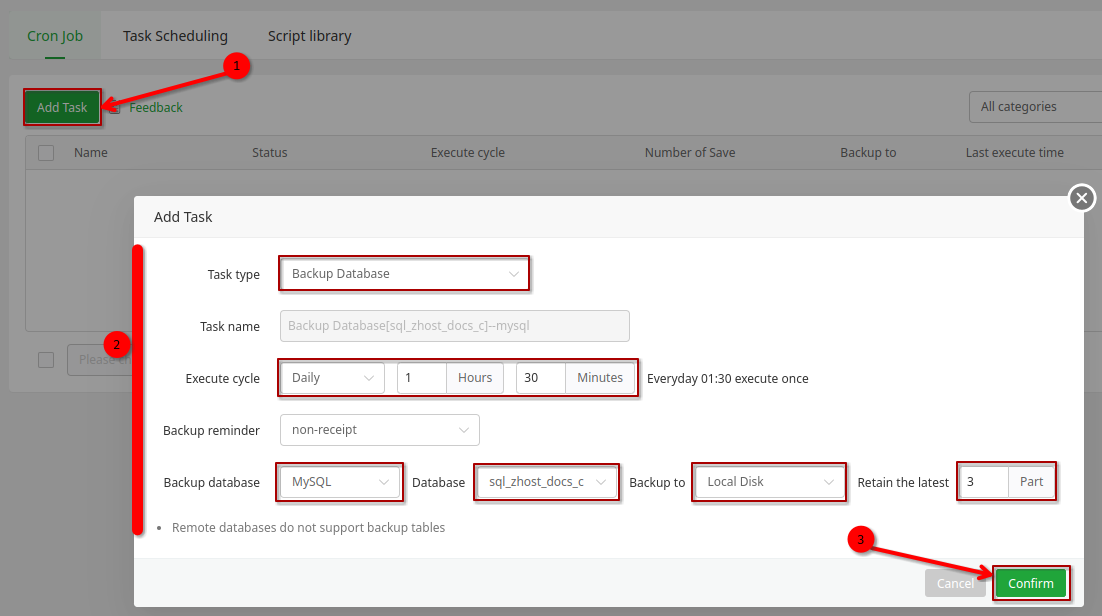Click the Add Task button
Viewport: 1102px width, 616px height.
tap(62, 107)
